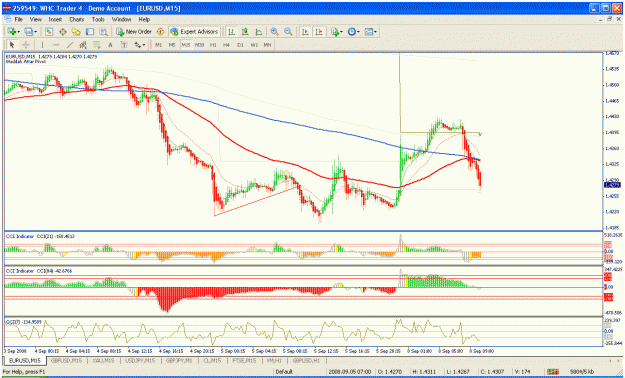Screen dimensions: 625x378
Task: Click the Default profile status field
Action: point(284,372)
